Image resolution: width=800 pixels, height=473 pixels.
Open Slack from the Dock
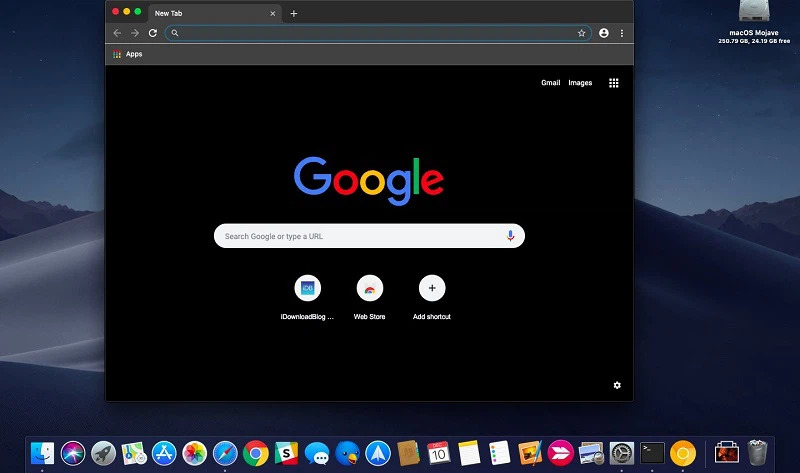[286, 453]
